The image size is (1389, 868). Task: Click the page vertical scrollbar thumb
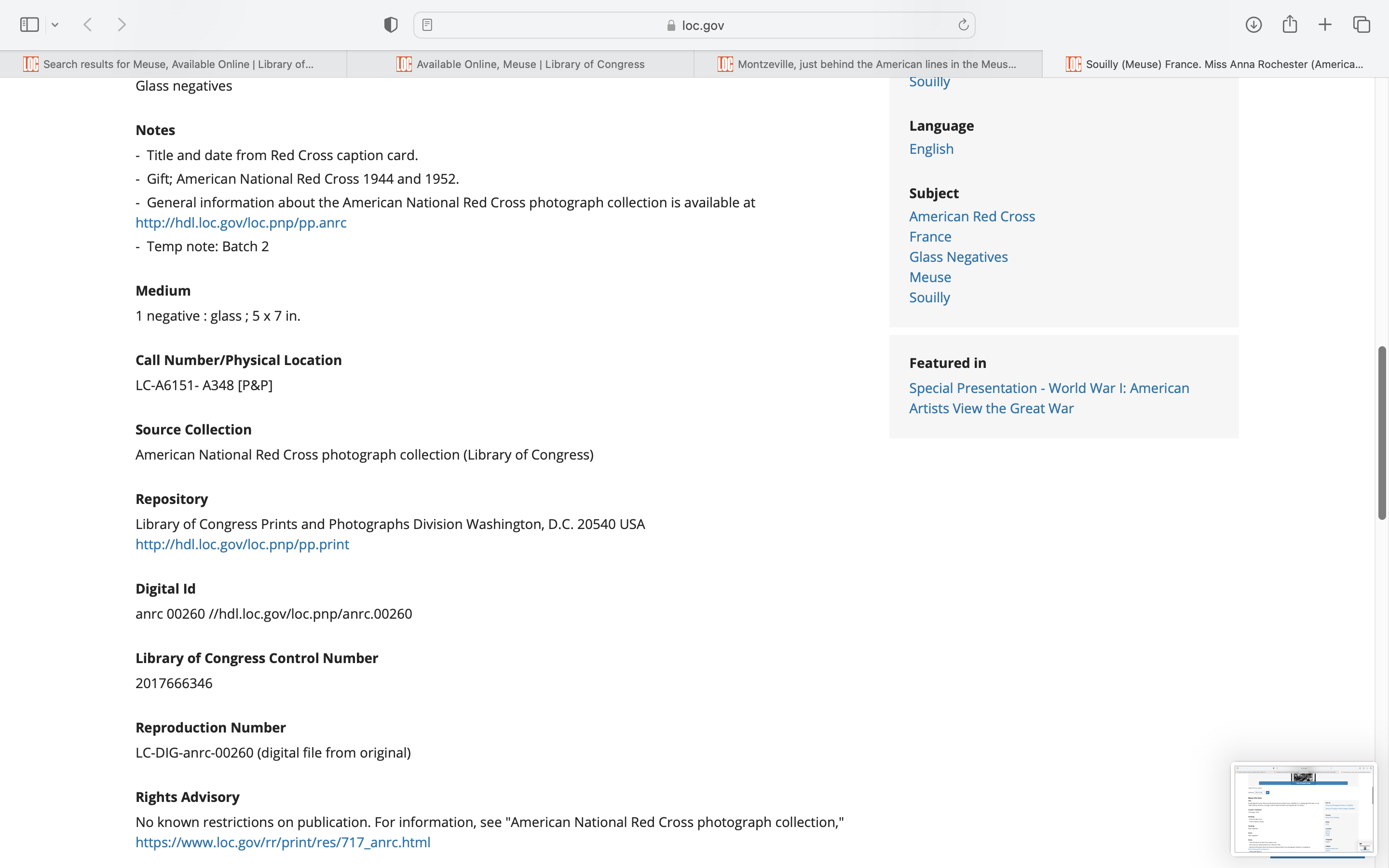click(1382, 433)
